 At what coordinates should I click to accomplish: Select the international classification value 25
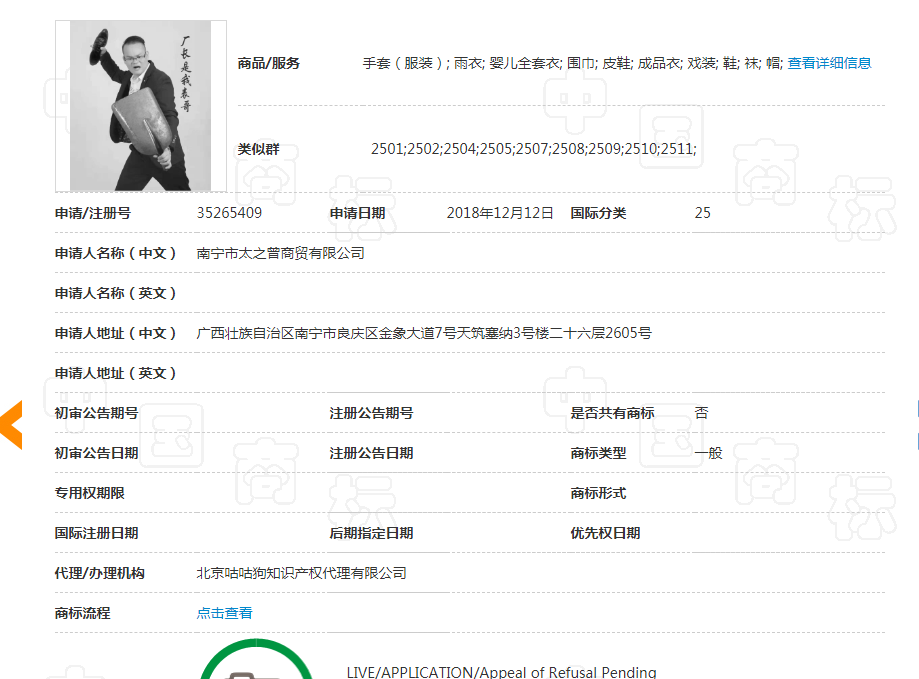point(702,212)
